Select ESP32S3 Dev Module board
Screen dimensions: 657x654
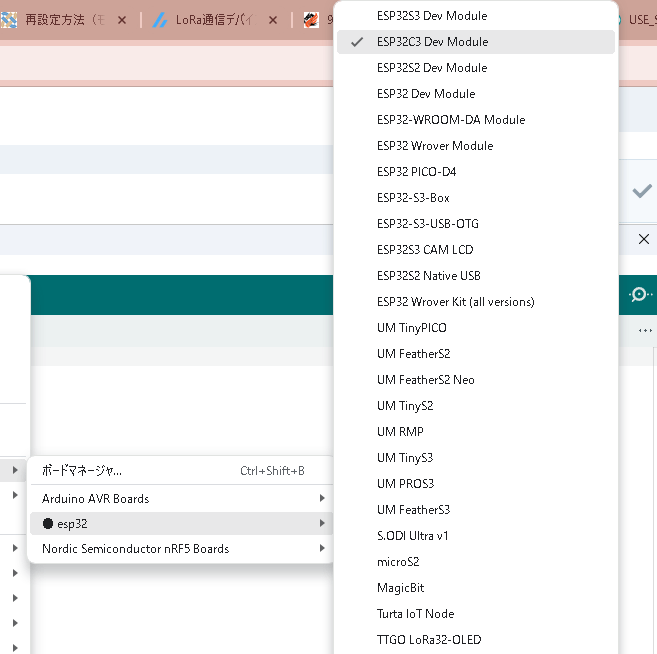476,16
